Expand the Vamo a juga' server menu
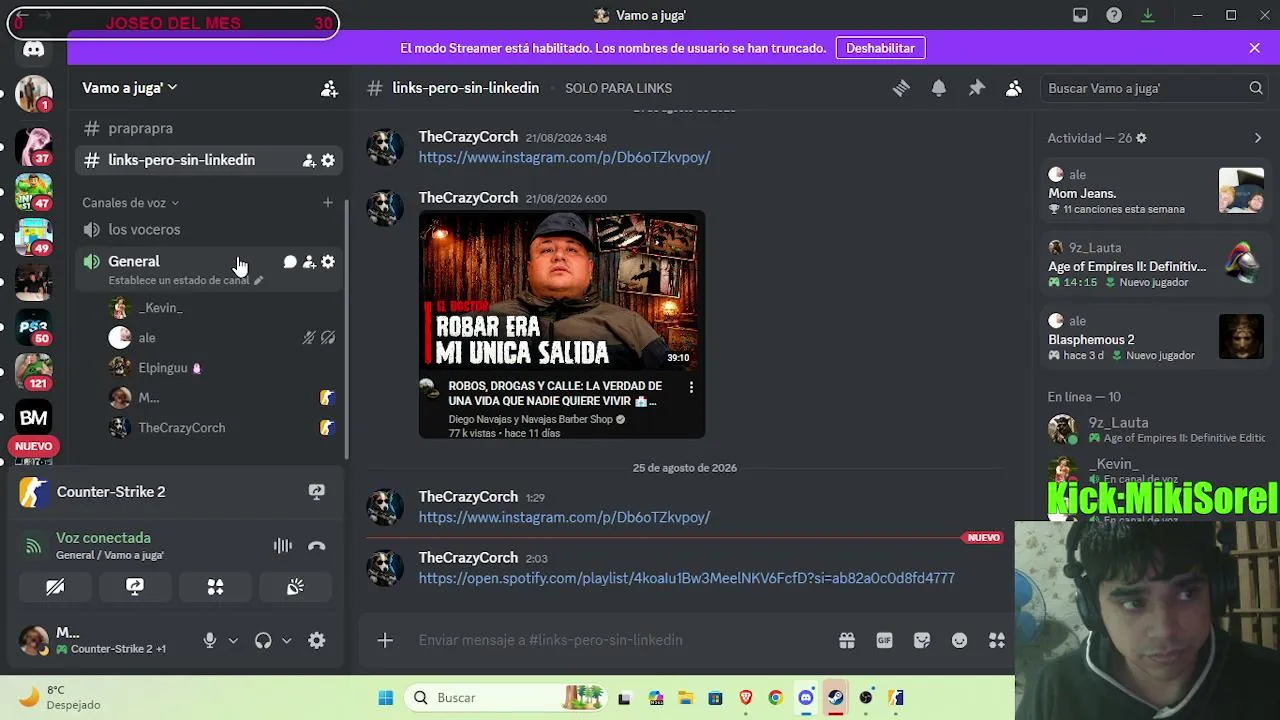 (x=130, y=88)
